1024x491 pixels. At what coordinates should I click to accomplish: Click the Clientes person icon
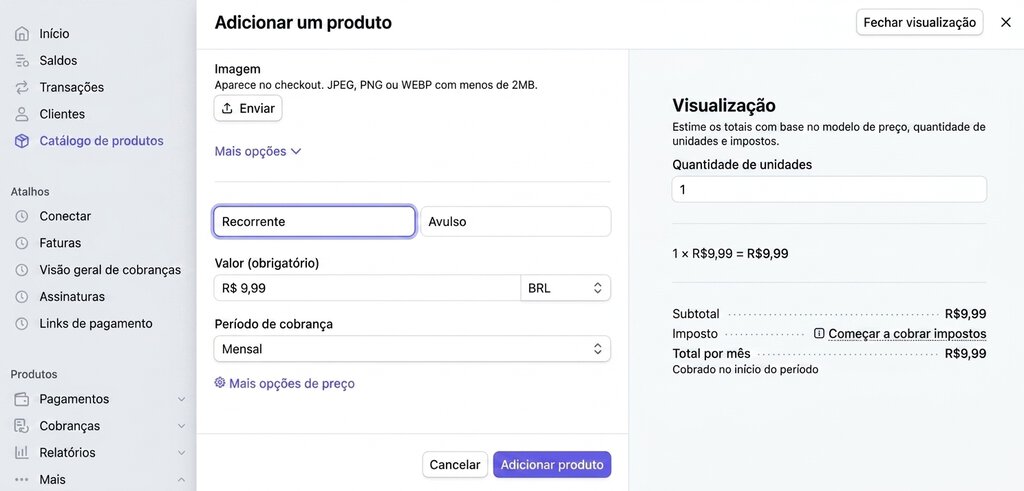(22, 114)
